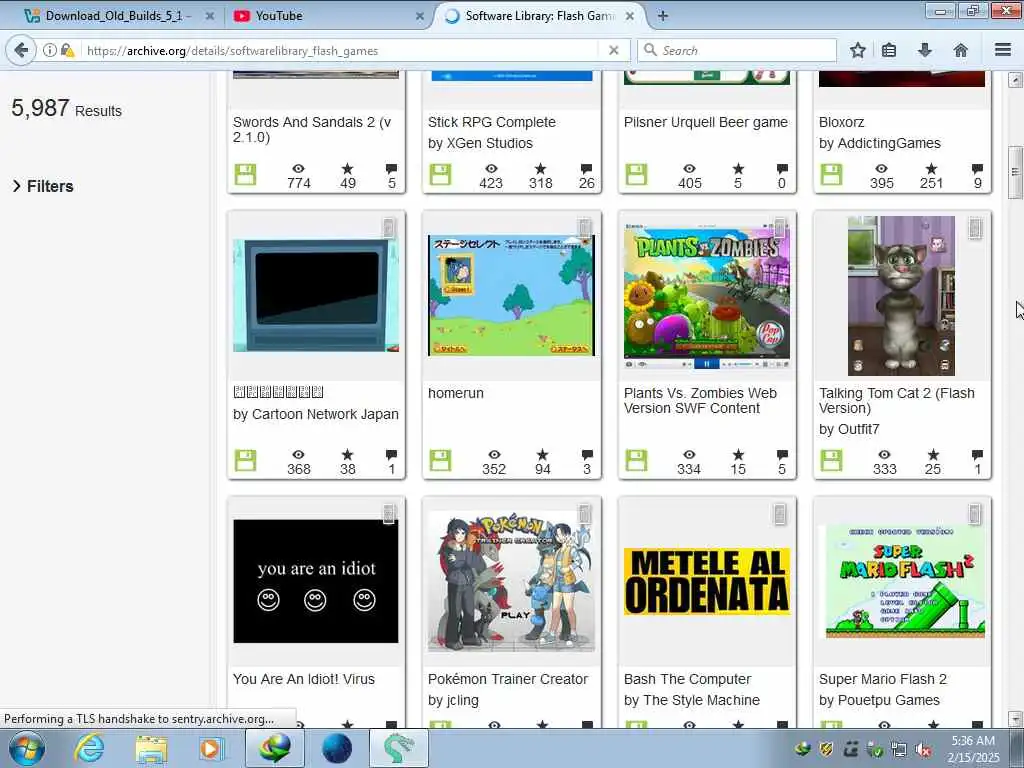Screen dimensions: 1024x768
Task: Click floppy disk icon on Swords And Sandals card
Action: click(x=246, y=174)
